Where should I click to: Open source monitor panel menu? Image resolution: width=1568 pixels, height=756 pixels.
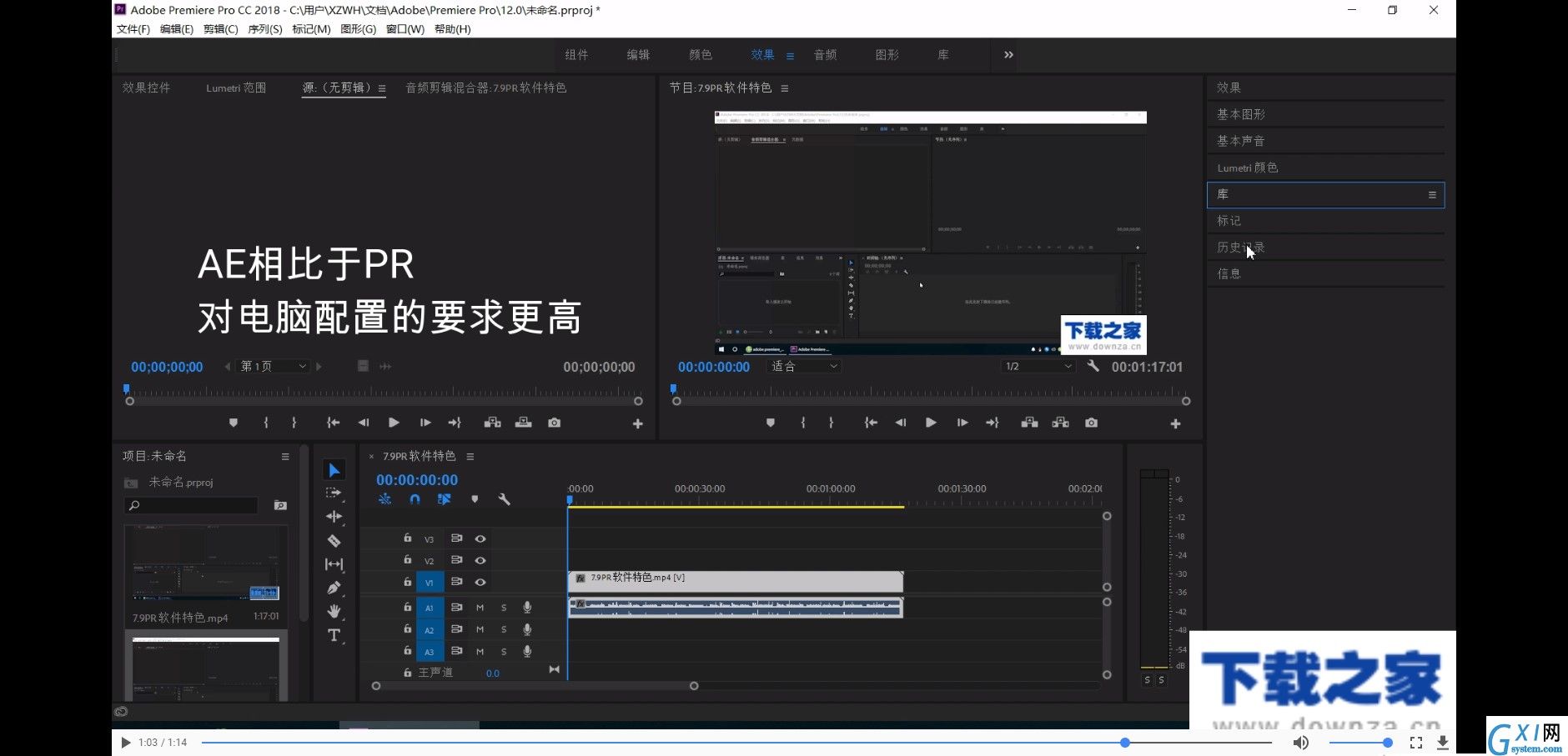tap(382, 88)
